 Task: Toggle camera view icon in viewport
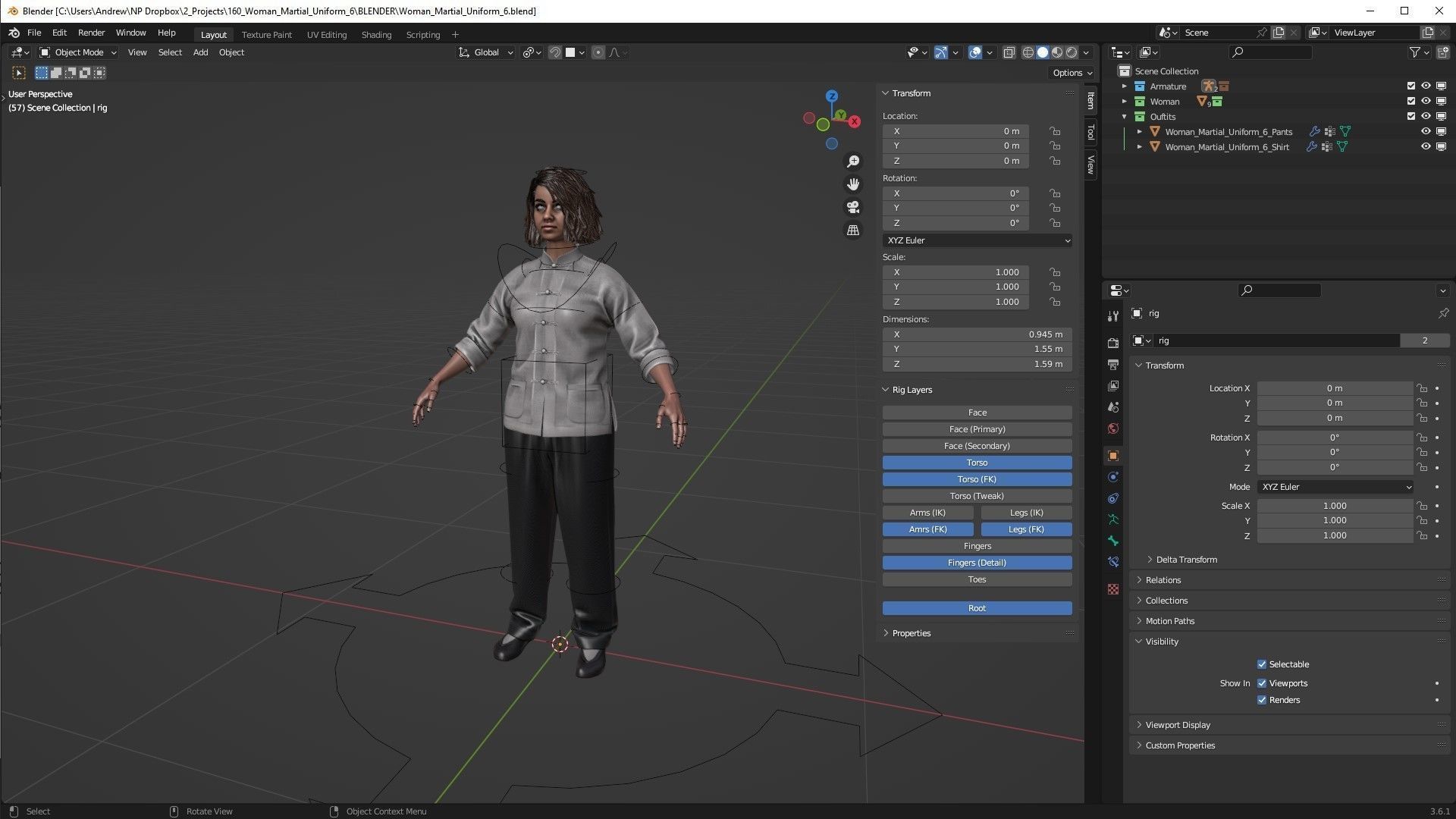pyautogui.click(x=853, y=207)
